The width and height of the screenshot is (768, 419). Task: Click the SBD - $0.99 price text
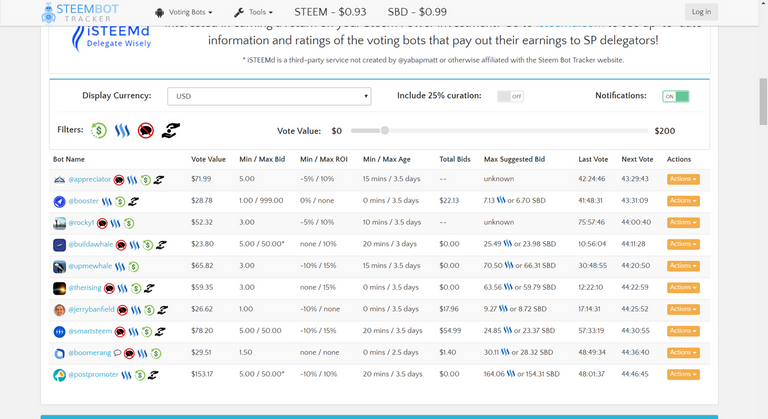click(417, 12)
